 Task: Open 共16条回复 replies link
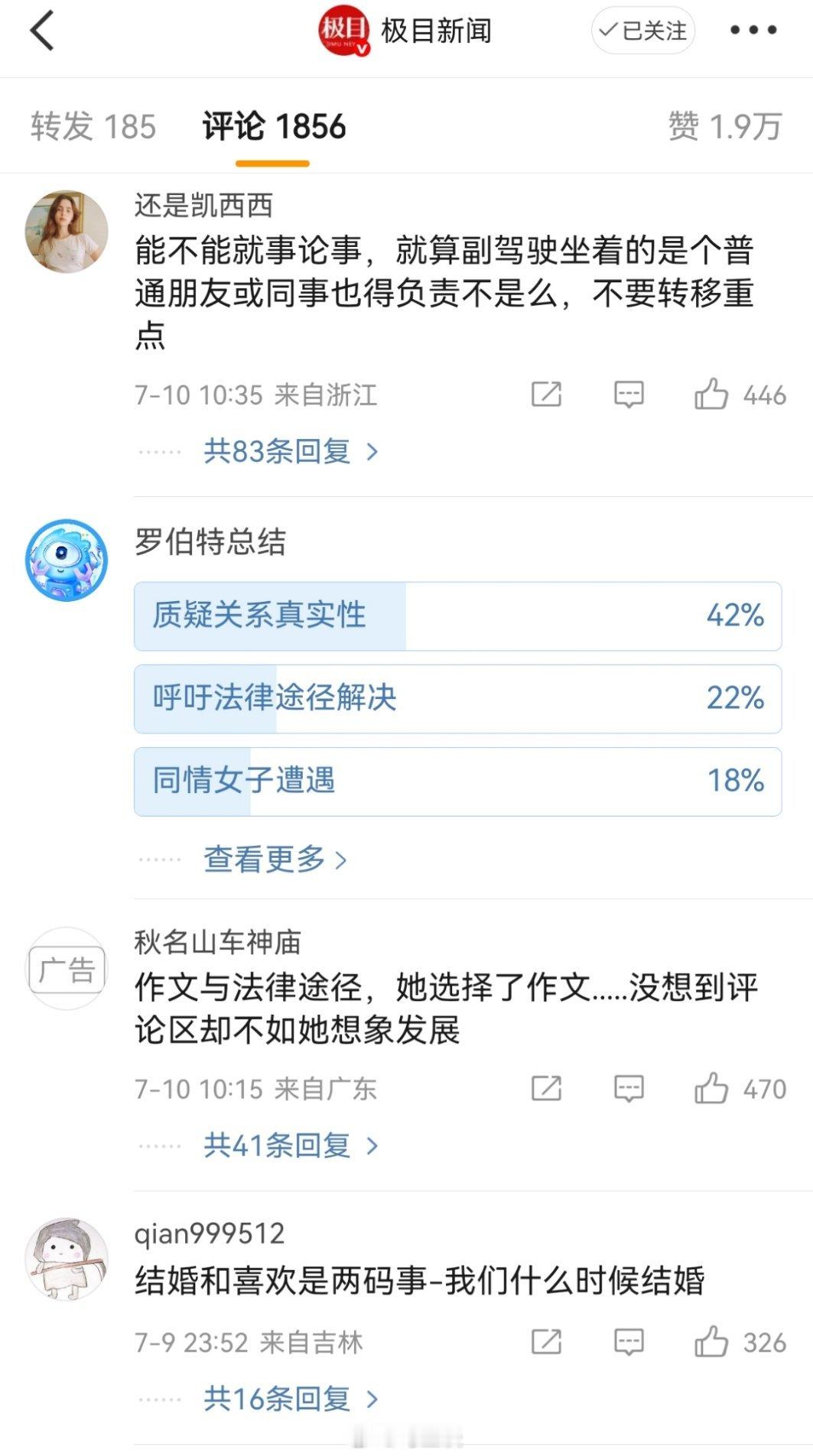pyautogui.click(x=291, y=1399)
